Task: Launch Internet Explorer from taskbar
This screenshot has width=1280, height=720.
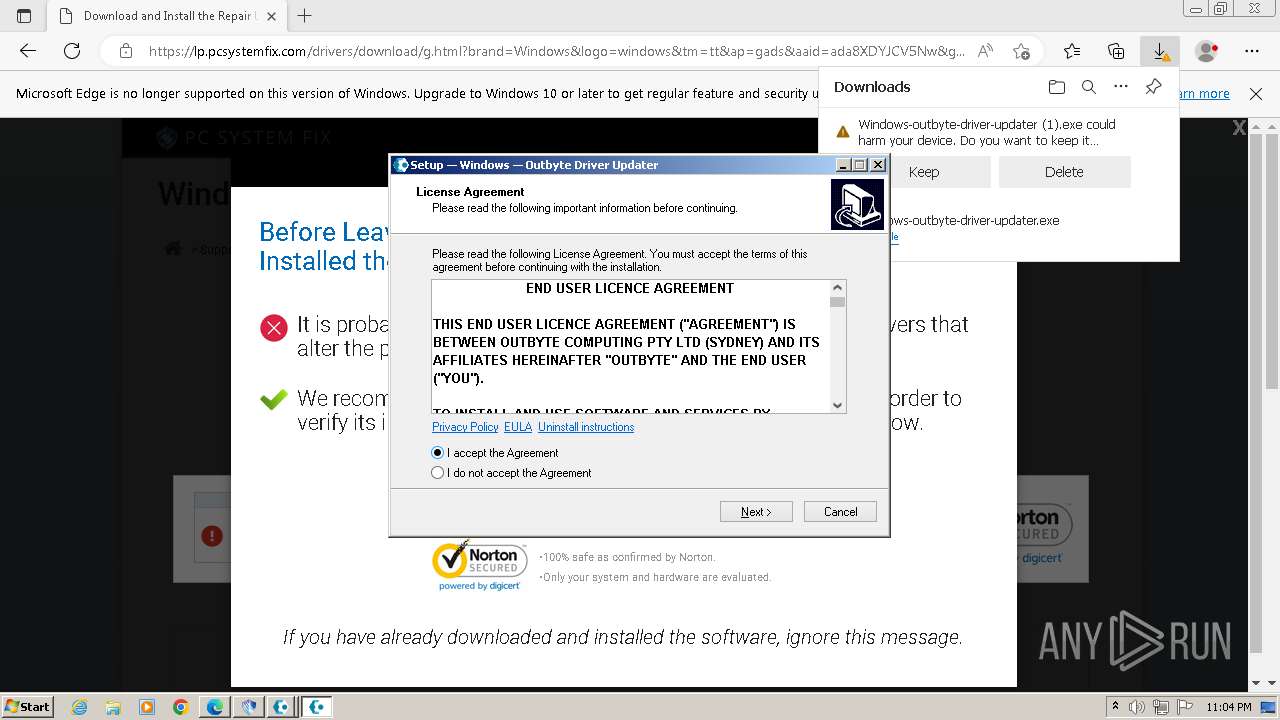Action: (80, 707)
